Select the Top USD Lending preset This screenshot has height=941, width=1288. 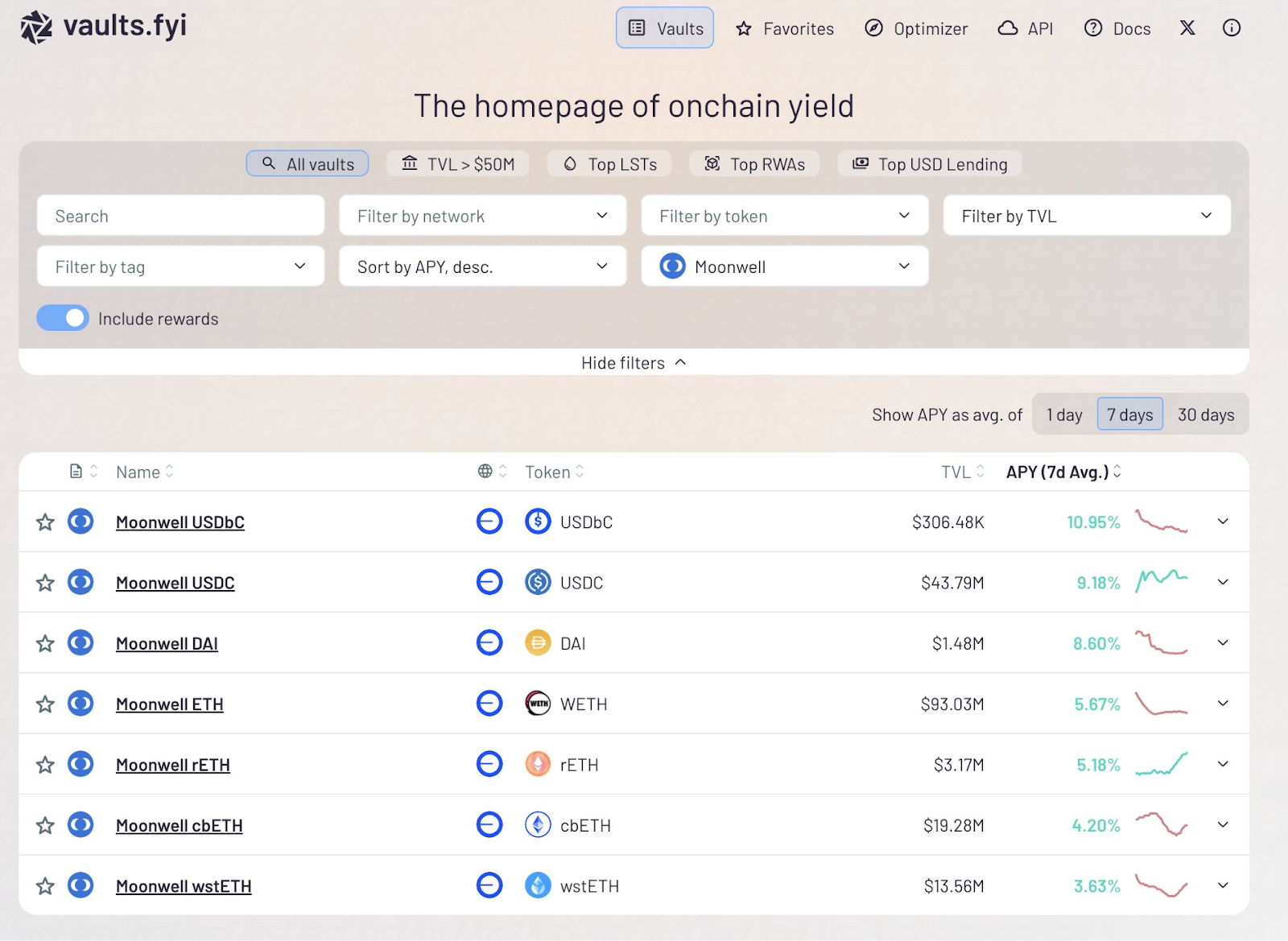(x=930, y=163)
